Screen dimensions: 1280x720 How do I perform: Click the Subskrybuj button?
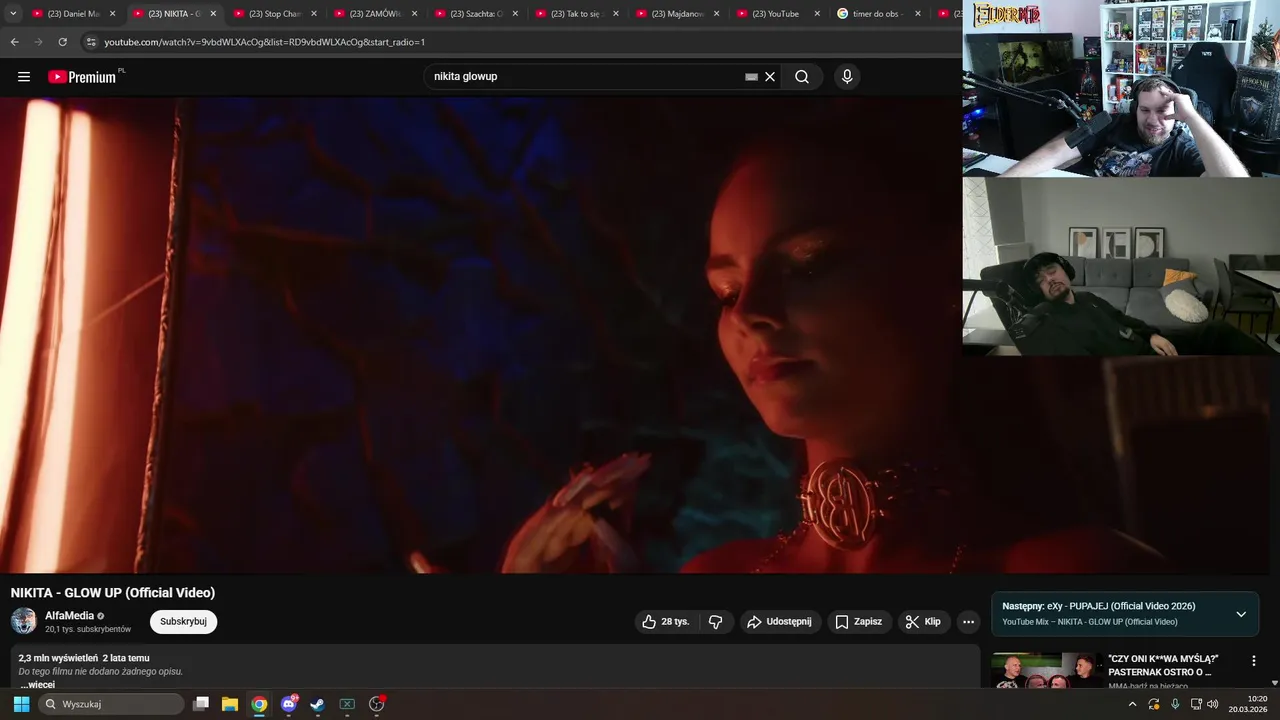point(183,622)
